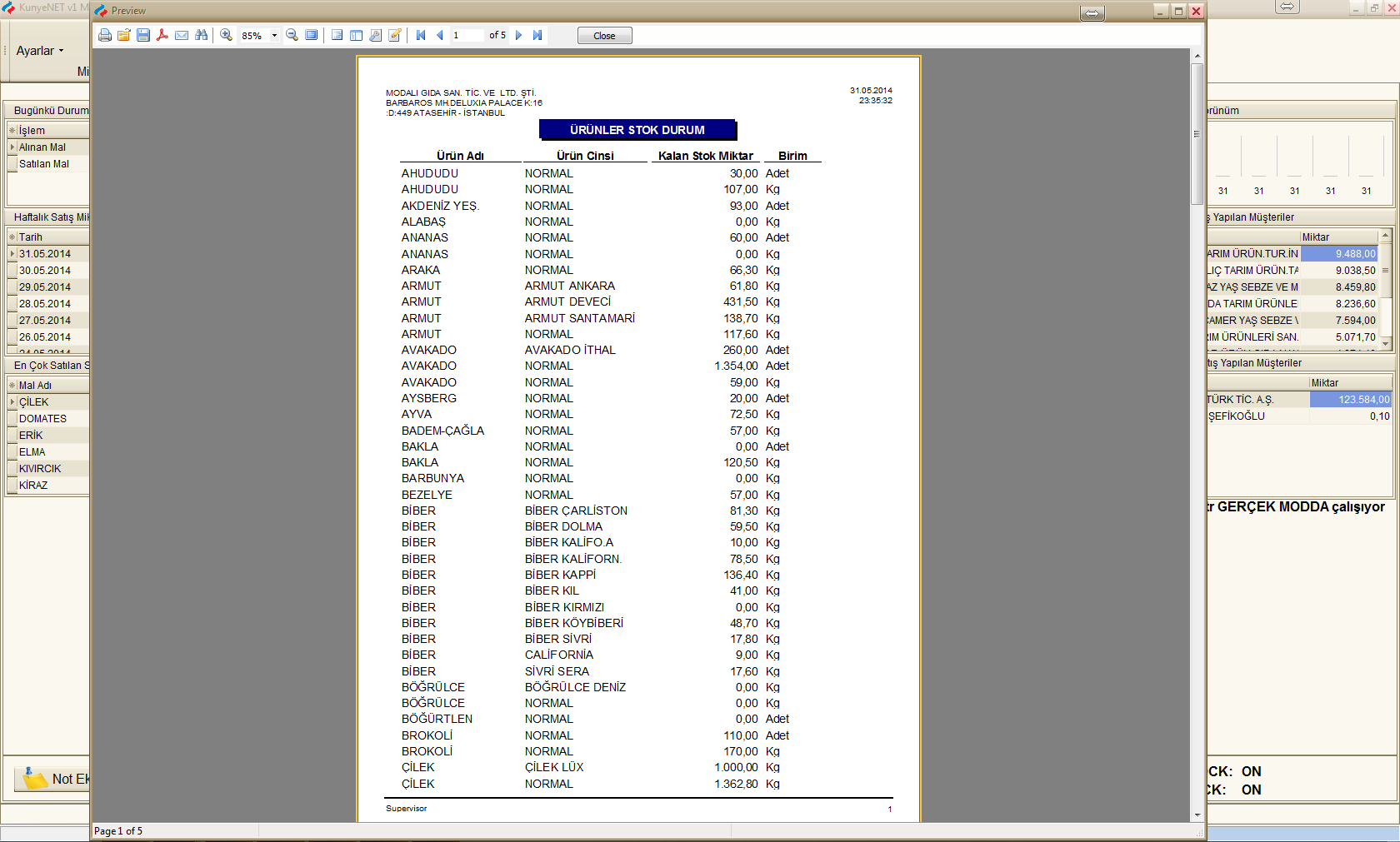1400x842 pixels.
Task: Click scroll down arrow of preview pane
Action: [1197, 815]
